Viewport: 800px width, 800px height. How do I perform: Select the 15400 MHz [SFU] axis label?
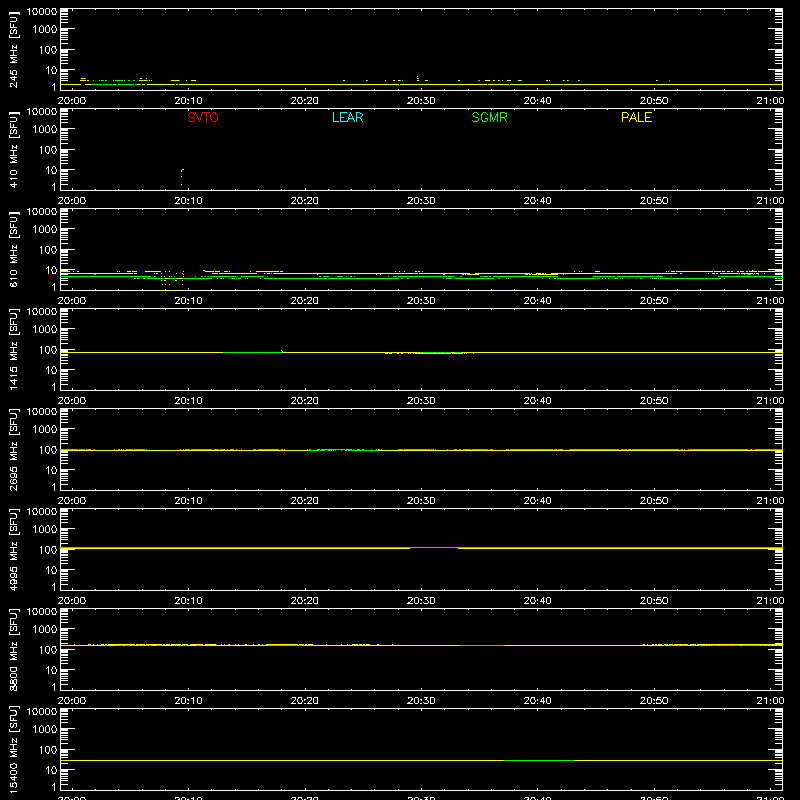pyautogui.click(x=14, y=749)
